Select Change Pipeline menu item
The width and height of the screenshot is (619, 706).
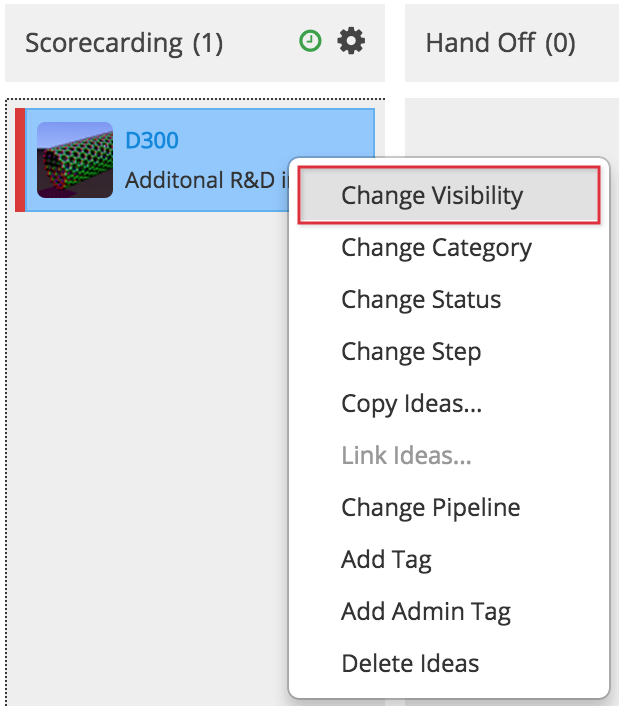pyautogui.click(x=430, y=508)
